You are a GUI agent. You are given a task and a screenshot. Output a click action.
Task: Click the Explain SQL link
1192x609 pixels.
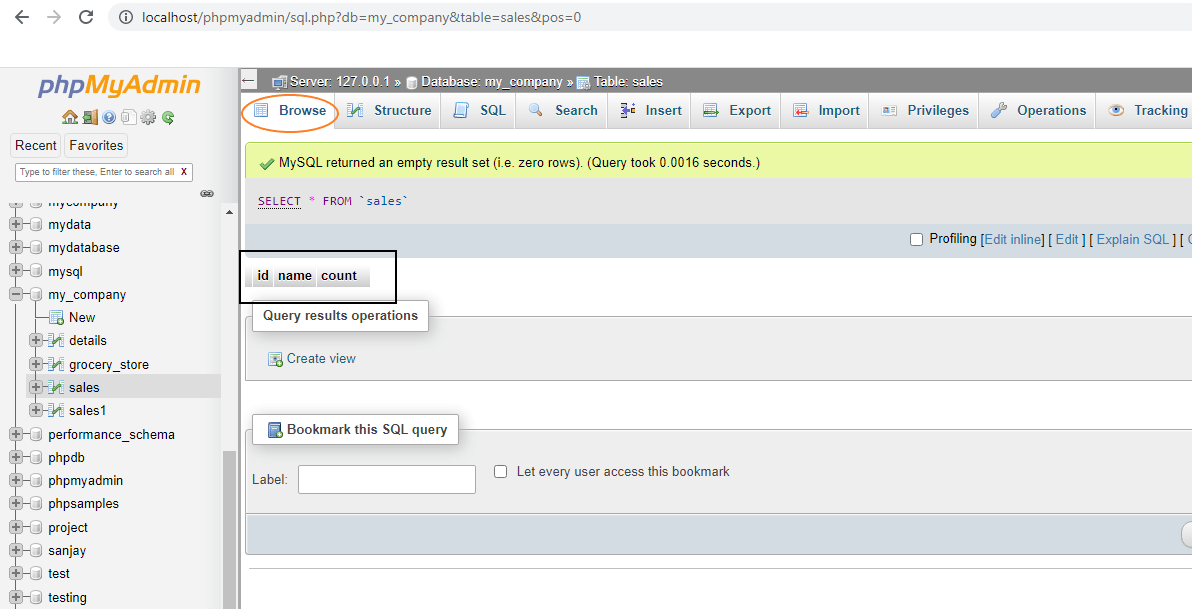pyautogui.click(x=1133, y=239)
